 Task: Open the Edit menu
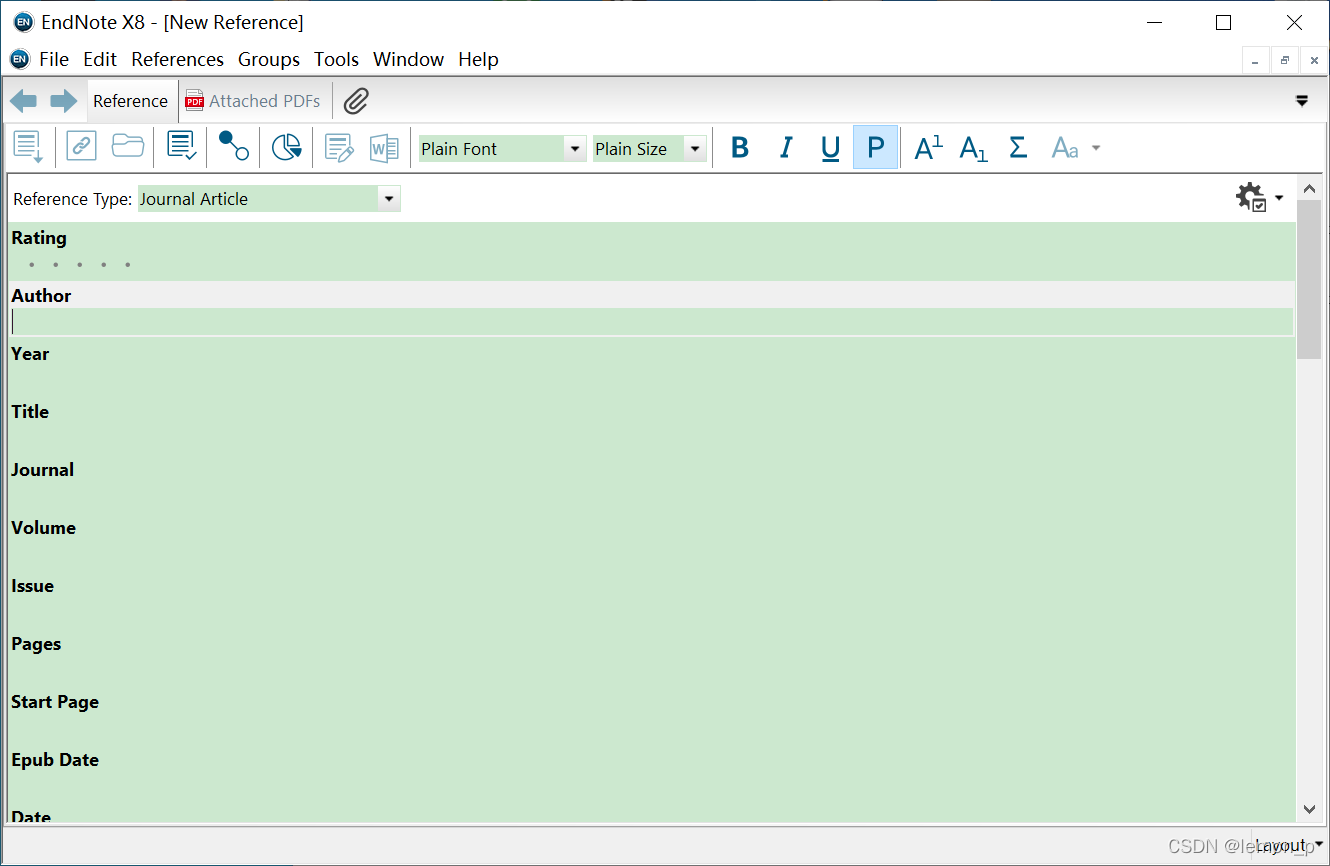click(100, 60)
